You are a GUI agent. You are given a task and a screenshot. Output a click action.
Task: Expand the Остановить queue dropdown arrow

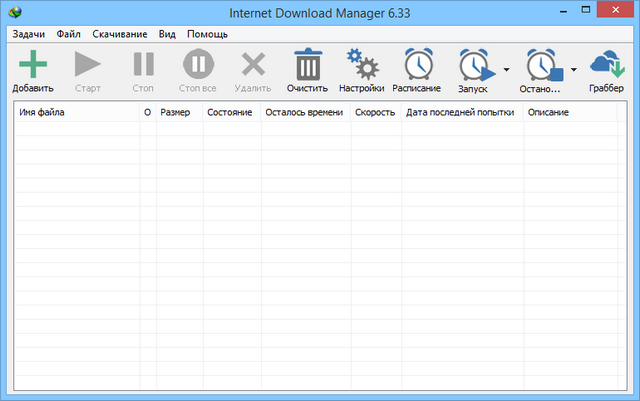click(x=574, y=70)
